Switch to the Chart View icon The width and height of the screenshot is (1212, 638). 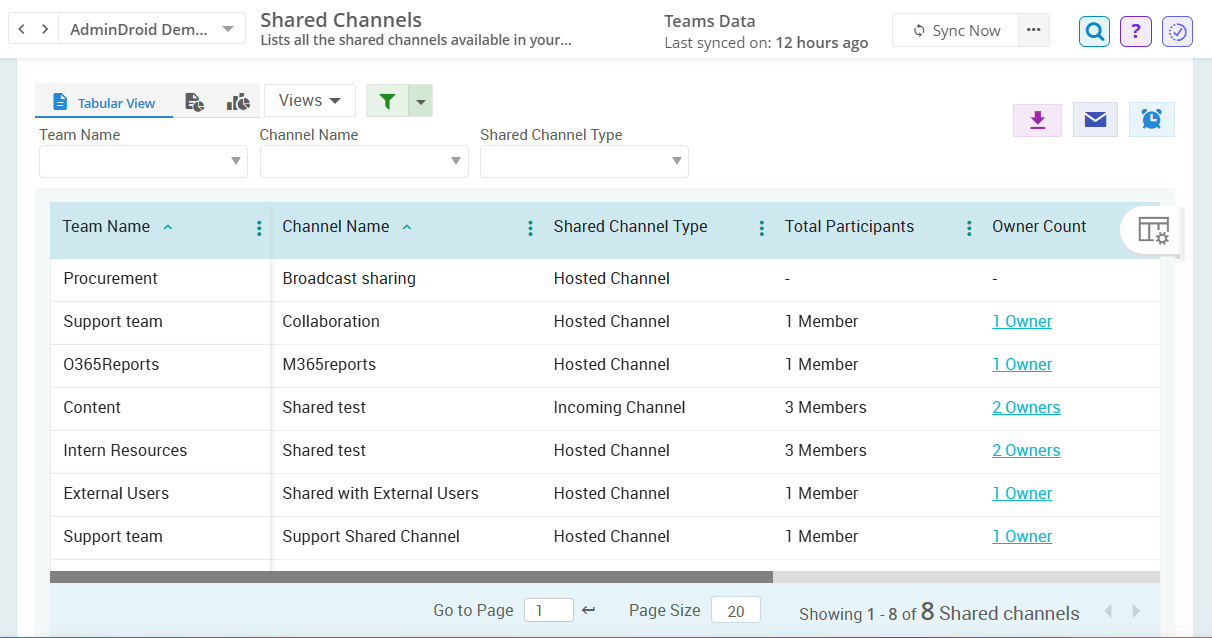[x=237, y=101]
